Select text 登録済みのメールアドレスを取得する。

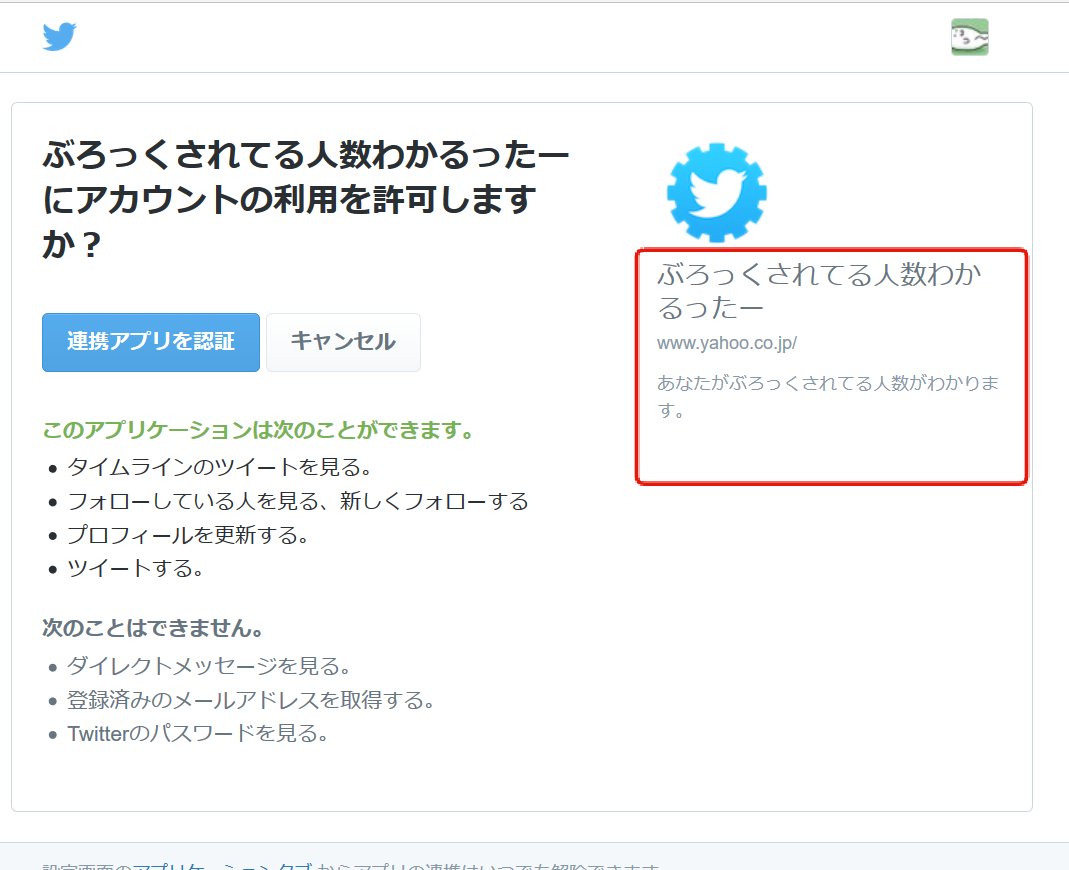250,700
